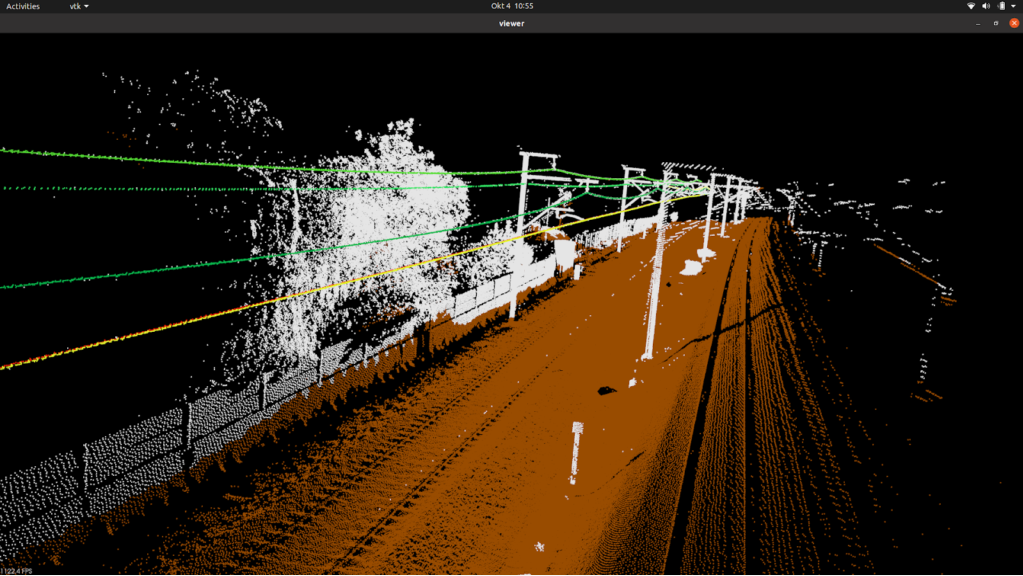Pick the short white signal post
1023x576 pixels.
575,450
